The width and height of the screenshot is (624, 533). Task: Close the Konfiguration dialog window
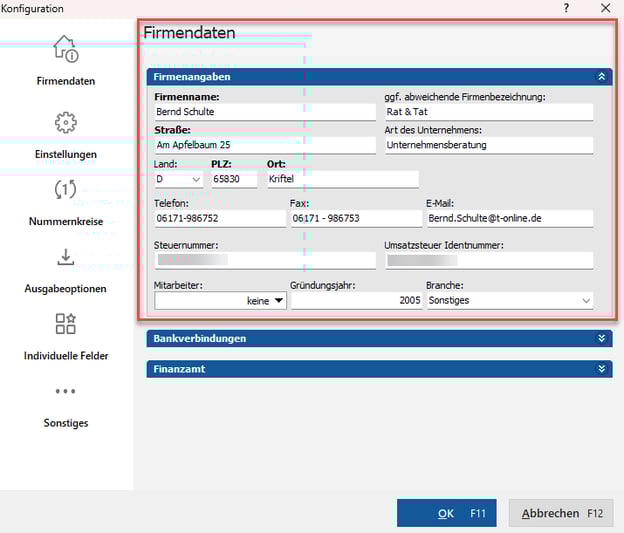click(606, 8)
